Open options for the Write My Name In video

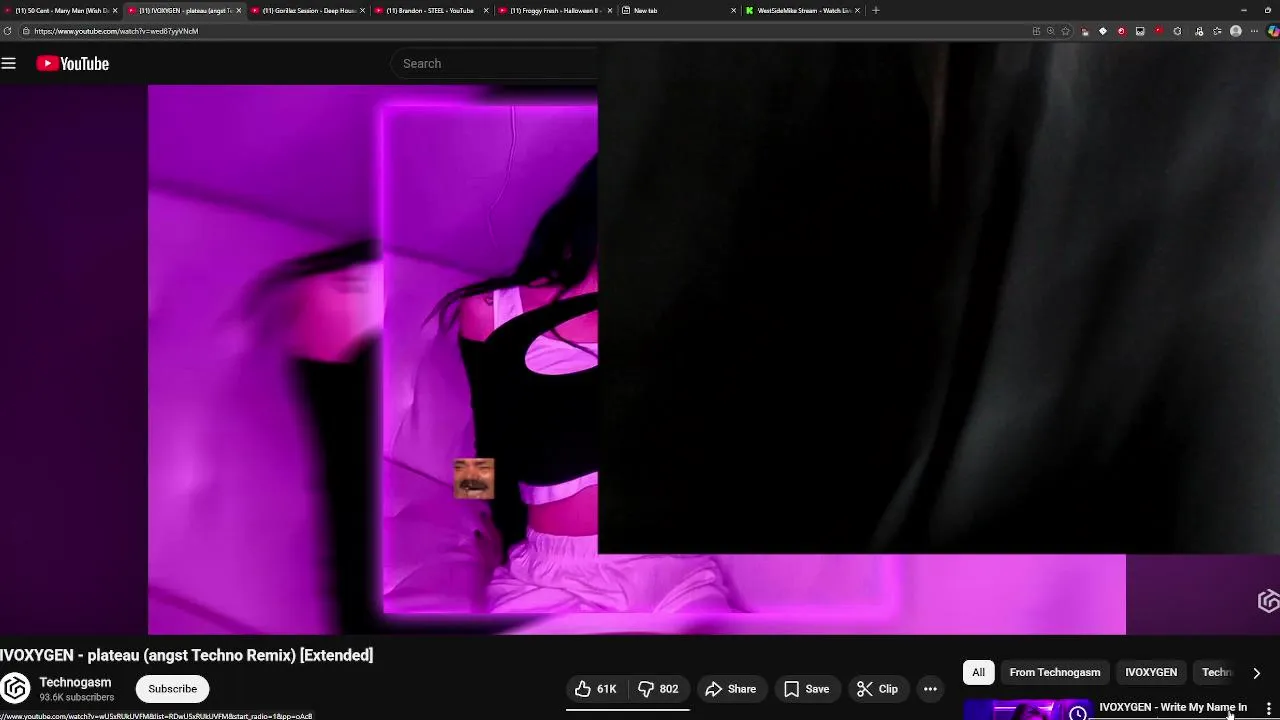point(1269,708)
